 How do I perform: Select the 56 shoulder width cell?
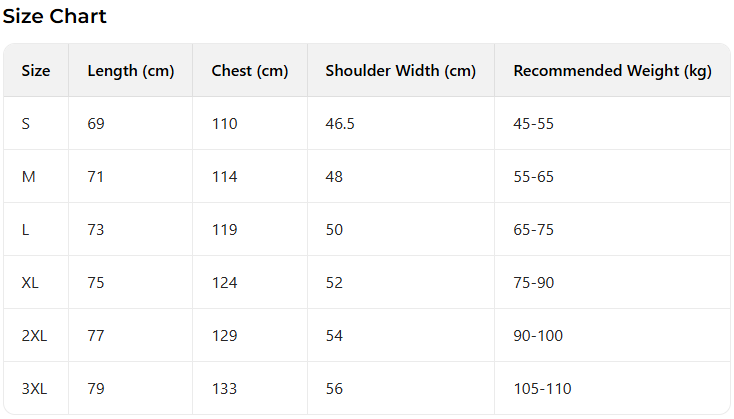coord(334,388)
